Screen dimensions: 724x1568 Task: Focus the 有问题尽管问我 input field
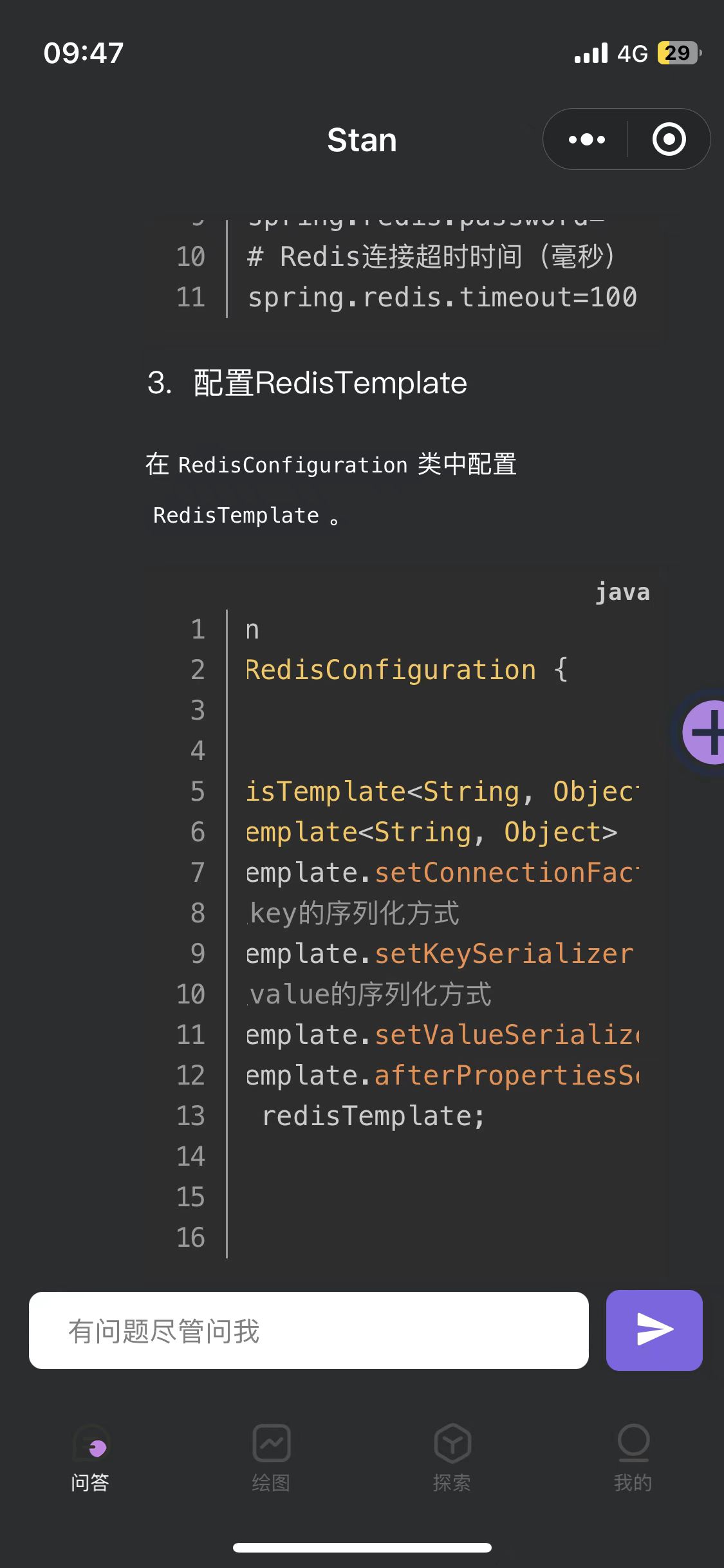(x=309, y=1330)
